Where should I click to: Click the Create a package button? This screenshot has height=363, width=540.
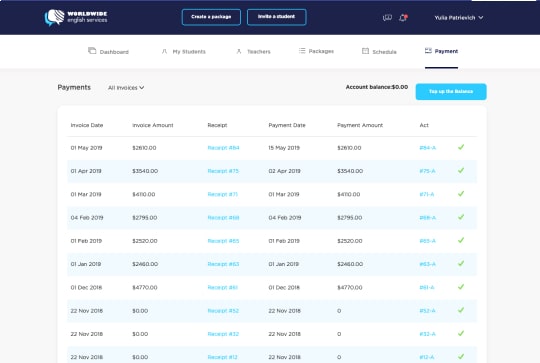click(211, 17)
